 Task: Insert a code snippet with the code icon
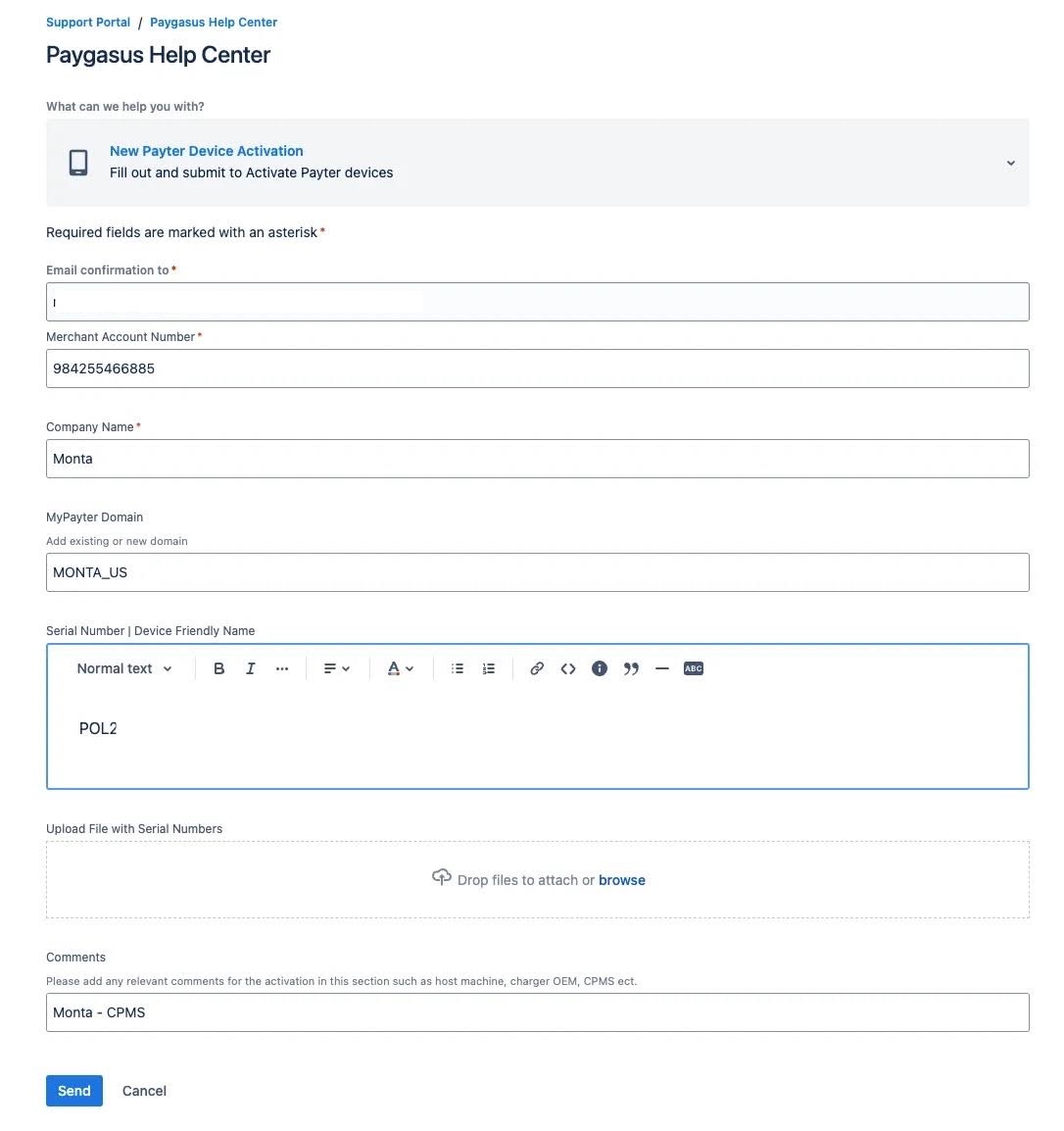[x=568, y=668]
